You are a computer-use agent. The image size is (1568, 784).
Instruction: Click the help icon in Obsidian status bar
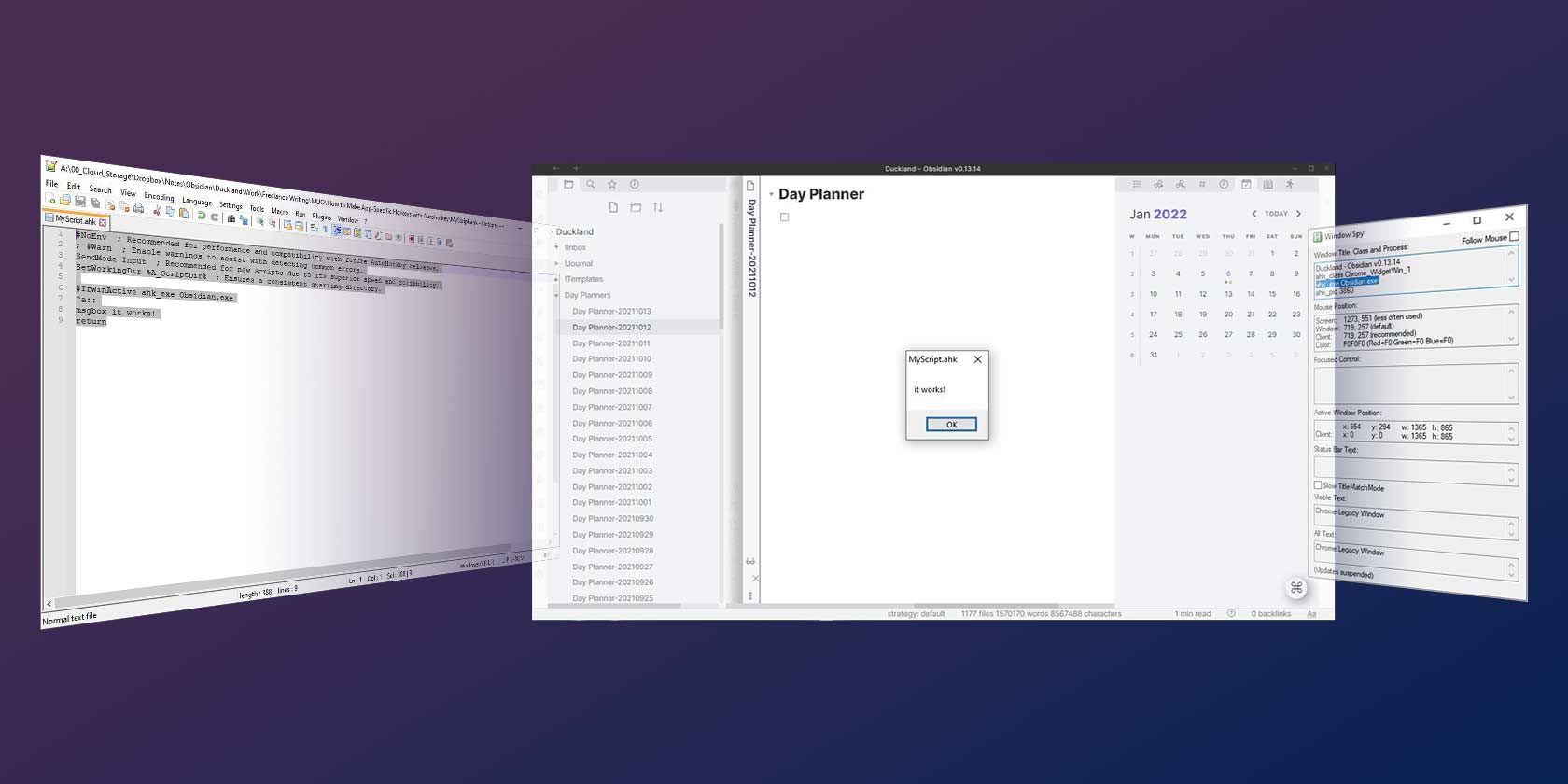(x=1231, y=614)
